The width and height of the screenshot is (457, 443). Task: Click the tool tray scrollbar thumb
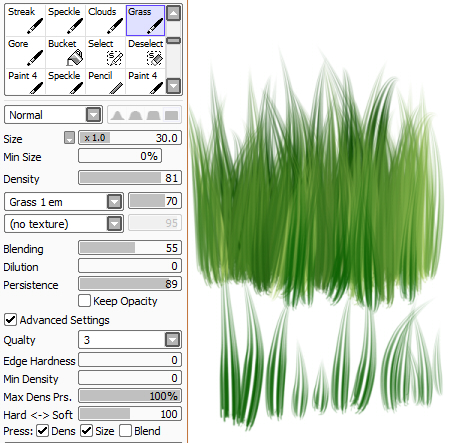173,41
